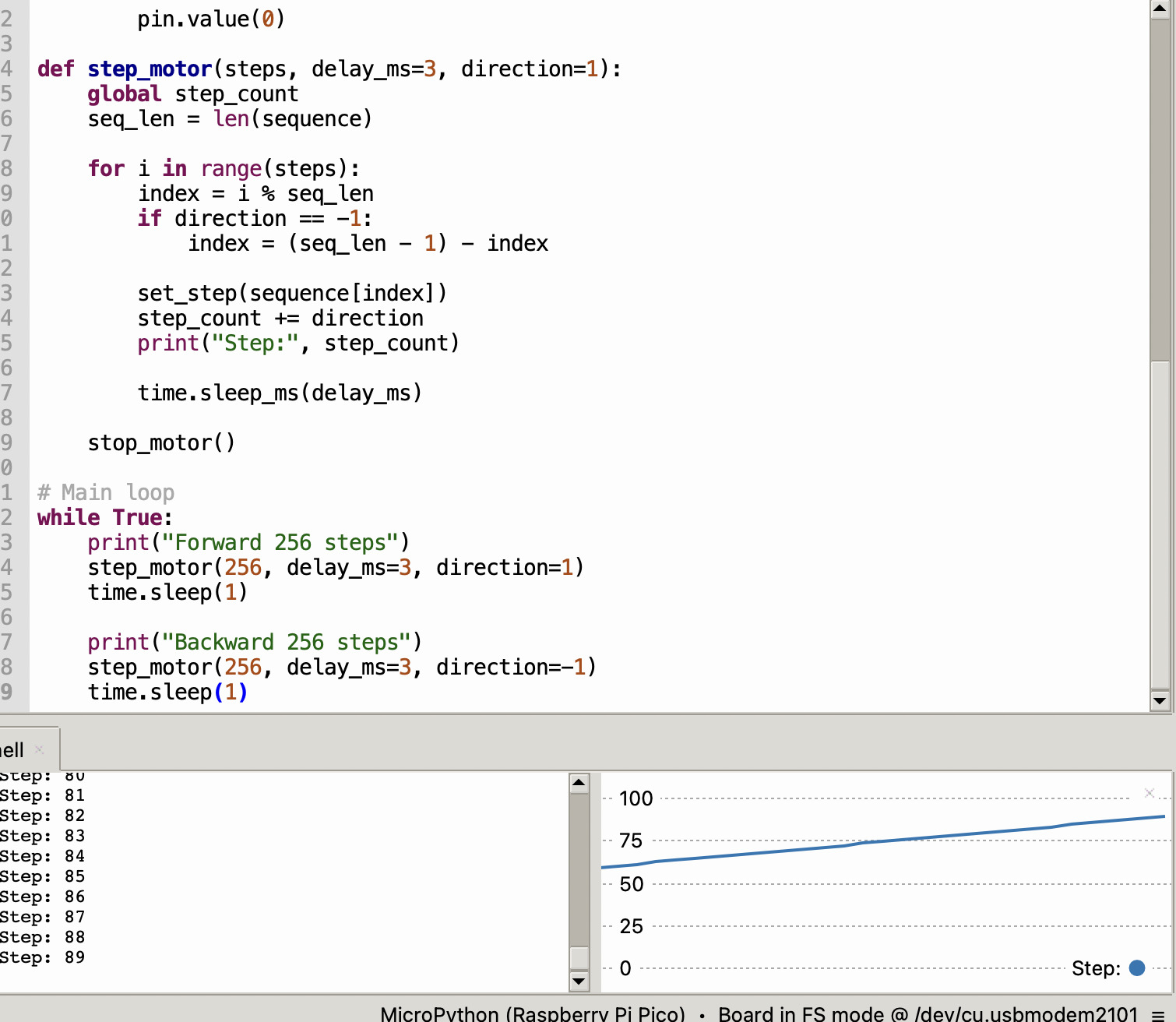Click the Shell scrollbar thumb
Image resolution: width=1176 pixels, height=1022 pixels.
pos(579,957)
